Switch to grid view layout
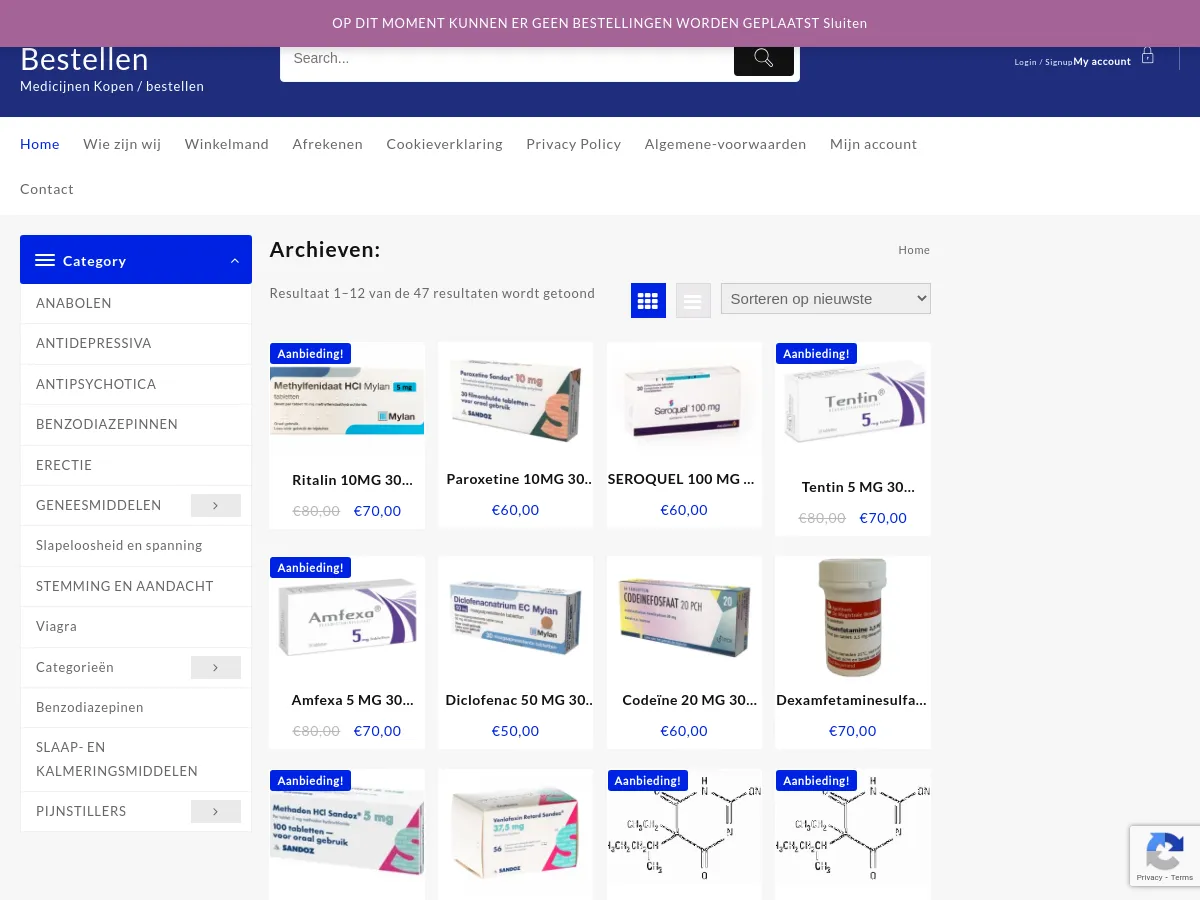The height and width of the screenshot is (900, 1200). click(648, 300)
